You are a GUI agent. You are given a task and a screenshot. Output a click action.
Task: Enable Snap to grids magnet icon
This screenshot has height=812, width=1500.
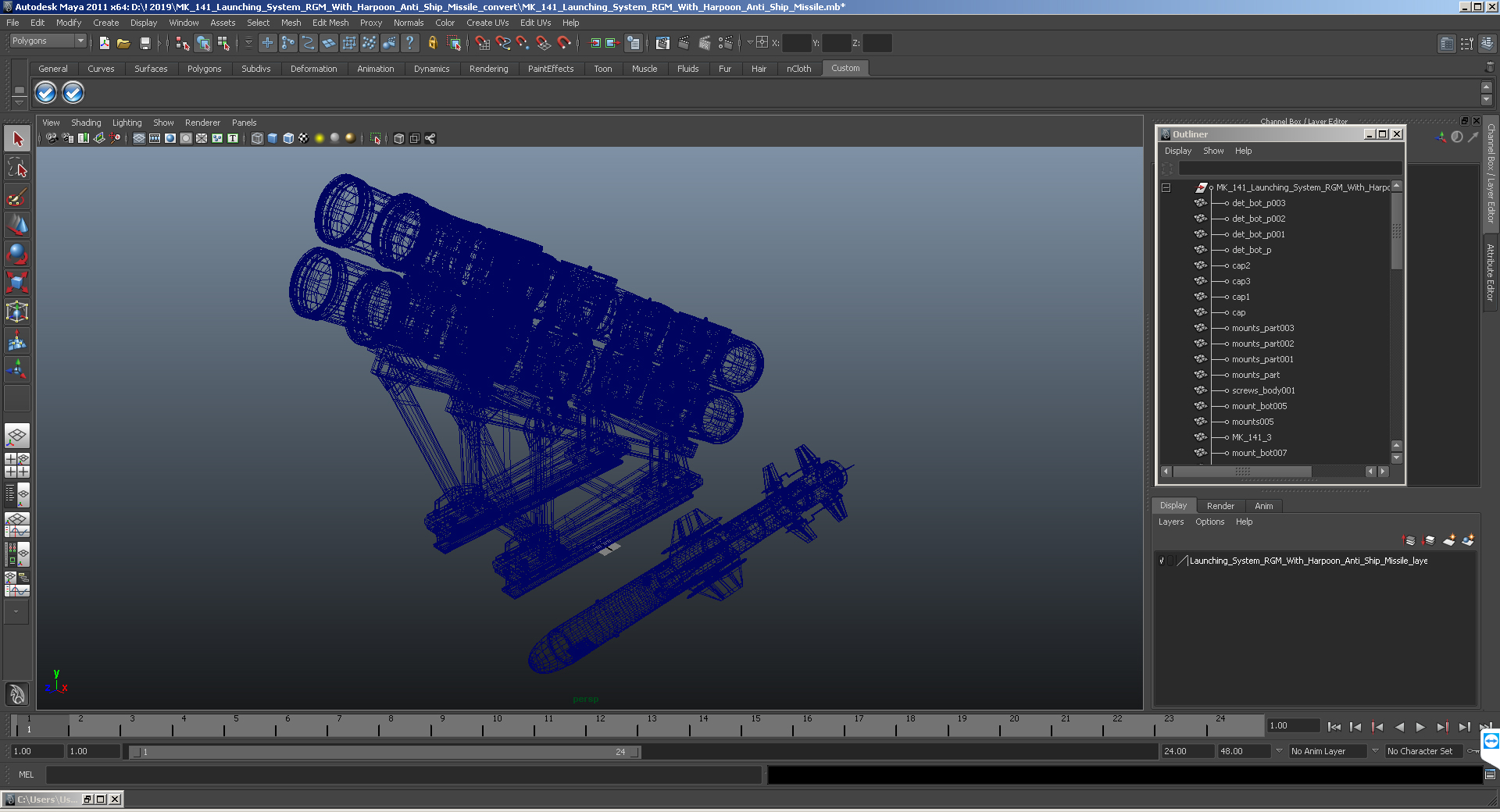click(x=483, y=43)
